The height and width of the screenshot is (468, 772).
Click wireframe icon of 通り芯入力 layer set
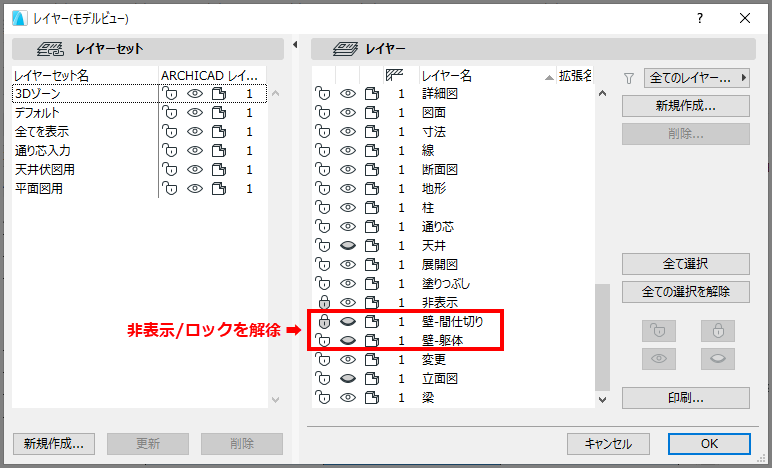219,151
